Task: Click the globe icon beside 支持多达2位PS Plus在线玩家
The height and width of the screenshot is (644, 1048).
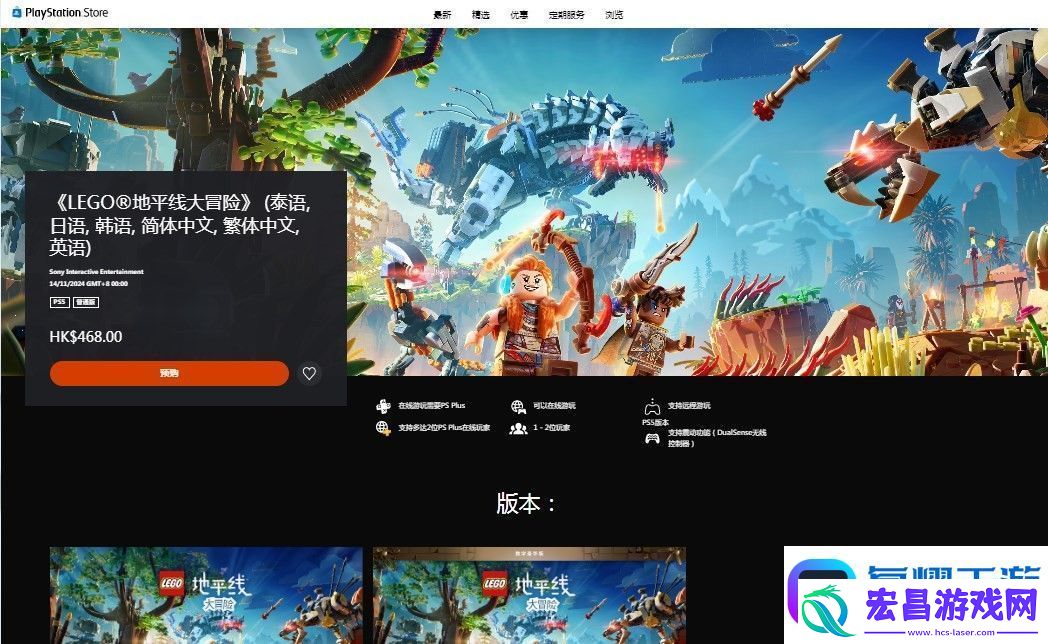Action: (383, 428)
